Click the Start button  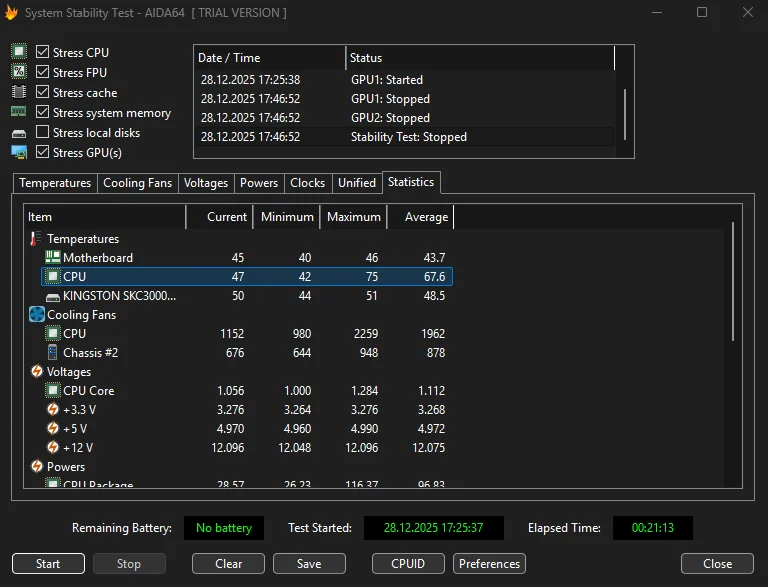coord(48,563)
